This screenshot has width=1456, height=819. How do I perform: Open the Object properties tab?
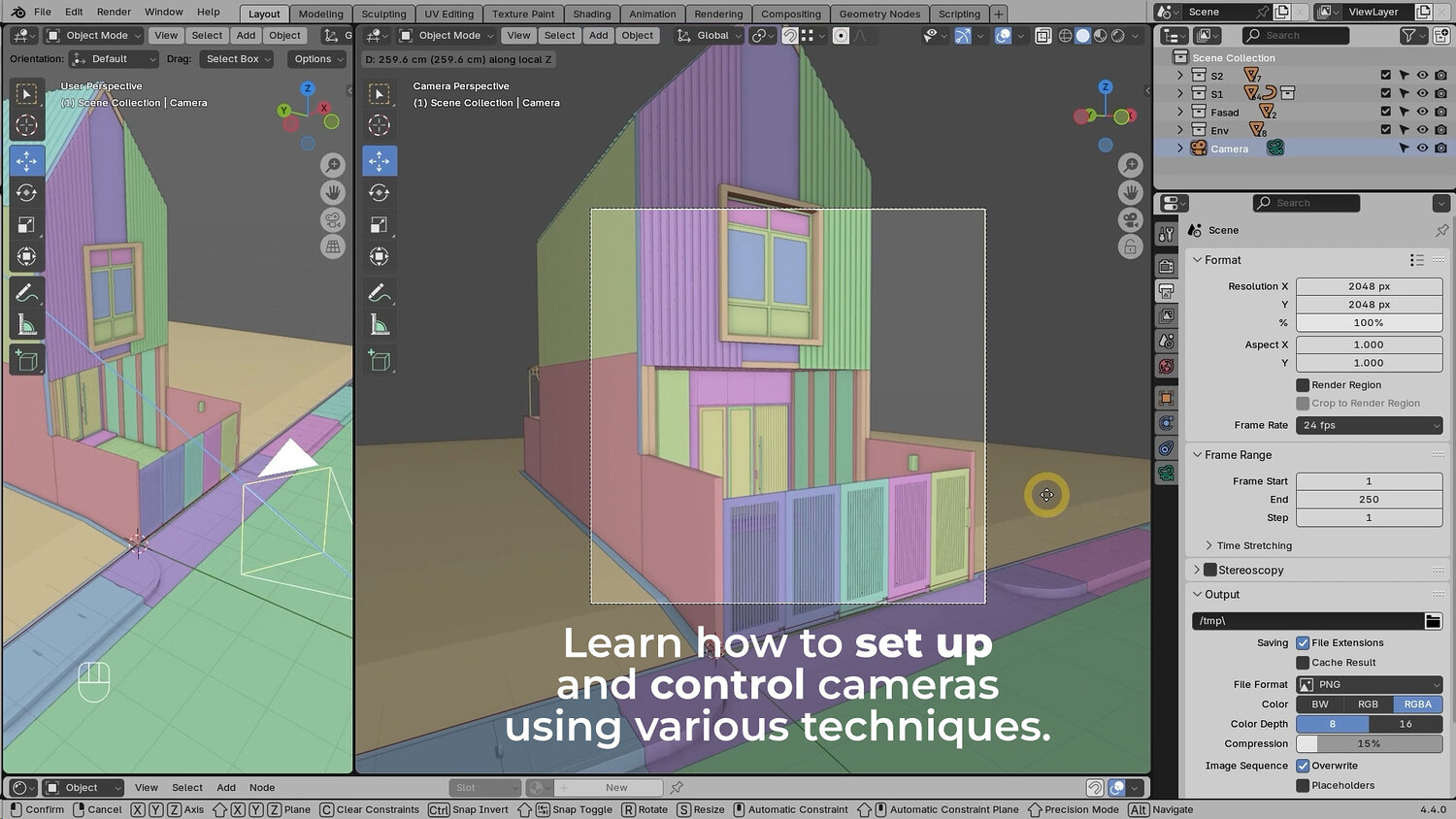tap(1167, 398)
